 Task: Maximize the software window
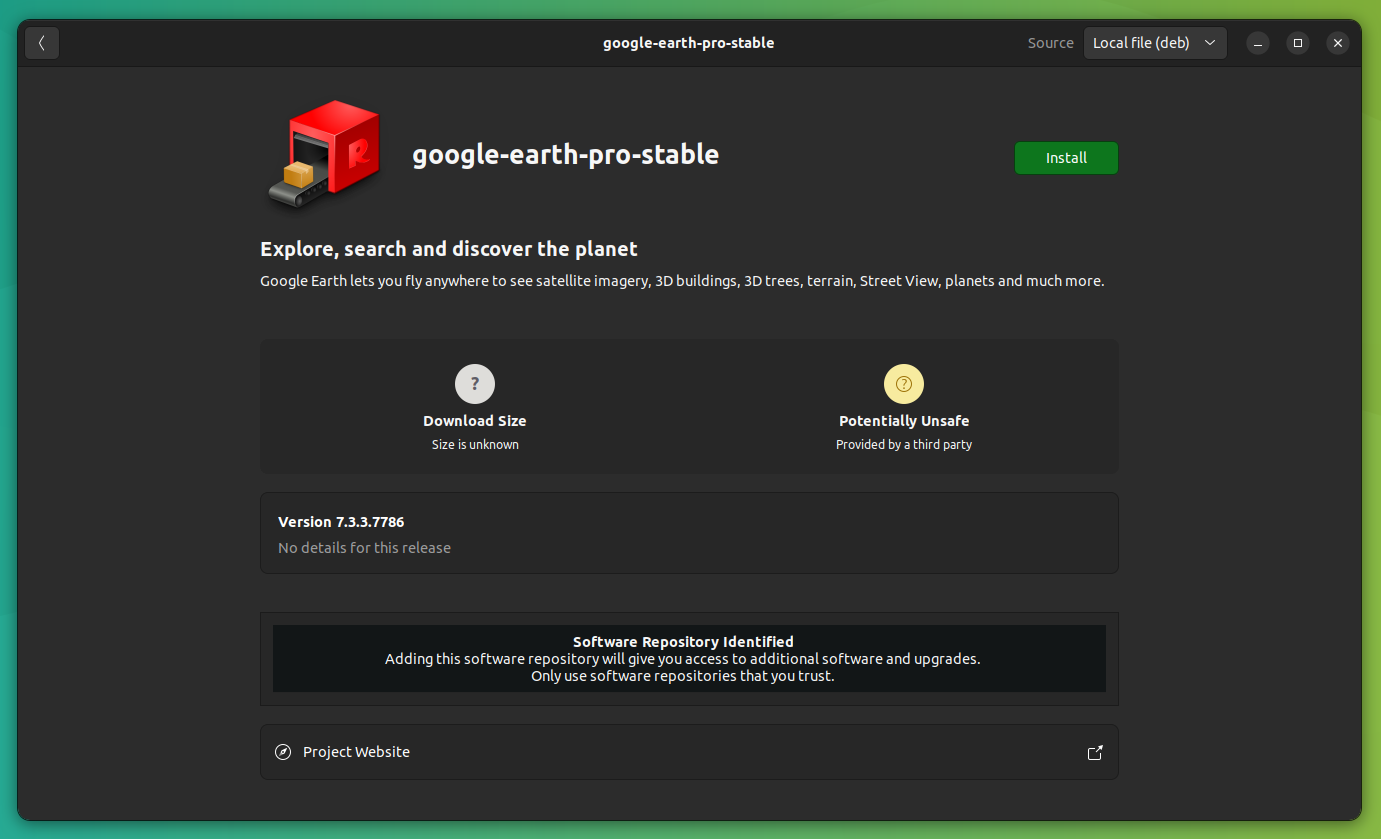point(1298,43)
